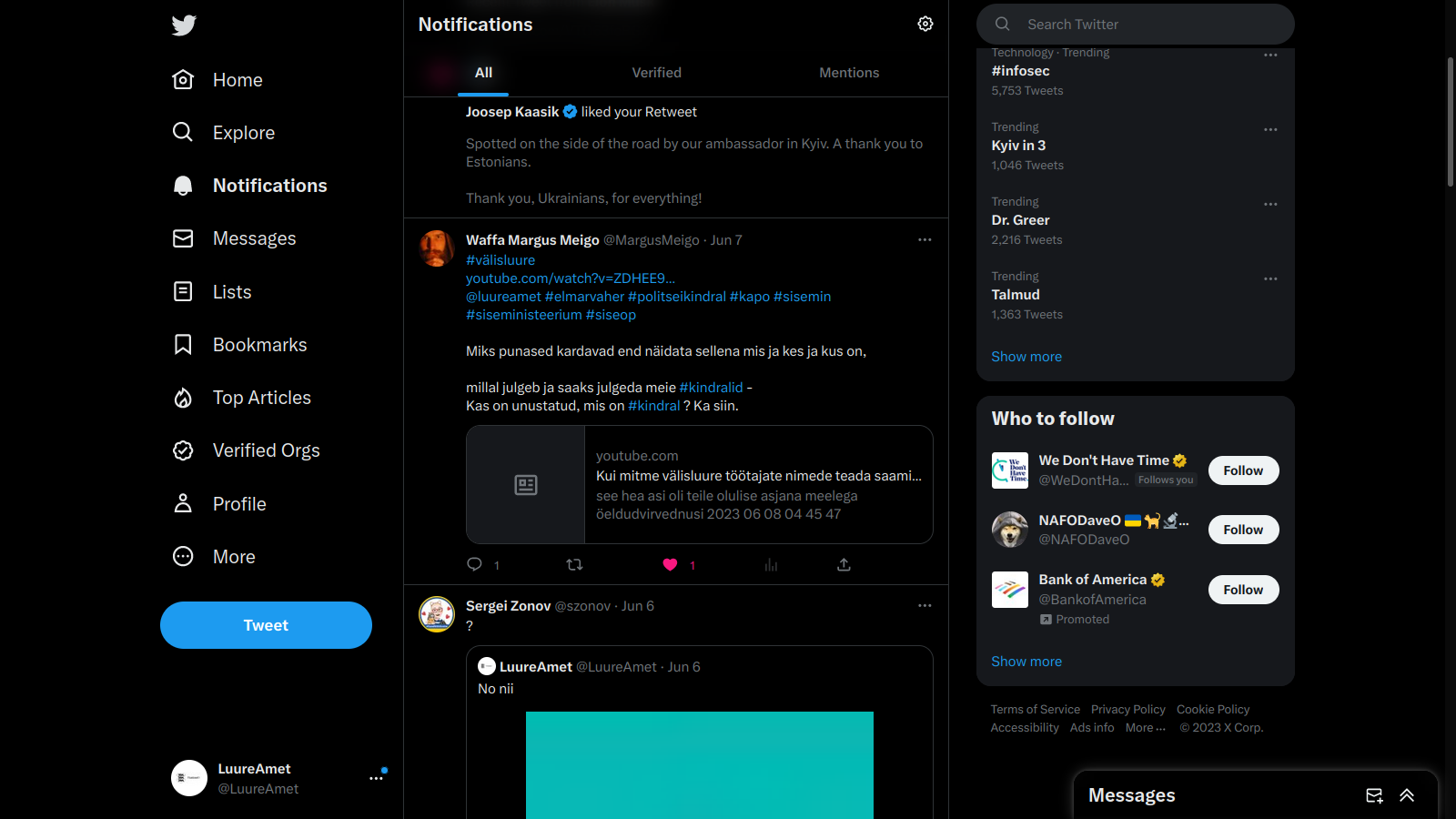The width and height of the screenshot is (1456, 819).
Task: Share Waffa Margus Meigo's tweet
Action: pos(844,564)
